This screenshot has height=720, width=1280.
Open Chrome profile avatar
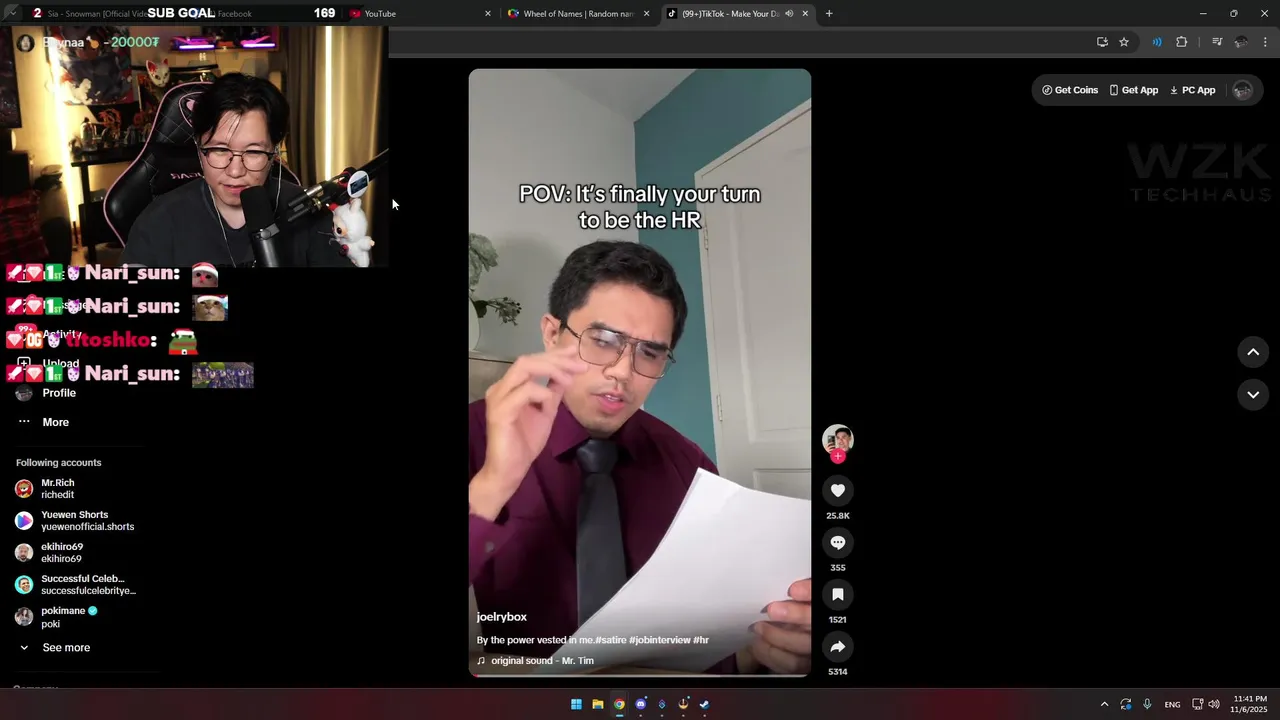(x=1241, y=42)
